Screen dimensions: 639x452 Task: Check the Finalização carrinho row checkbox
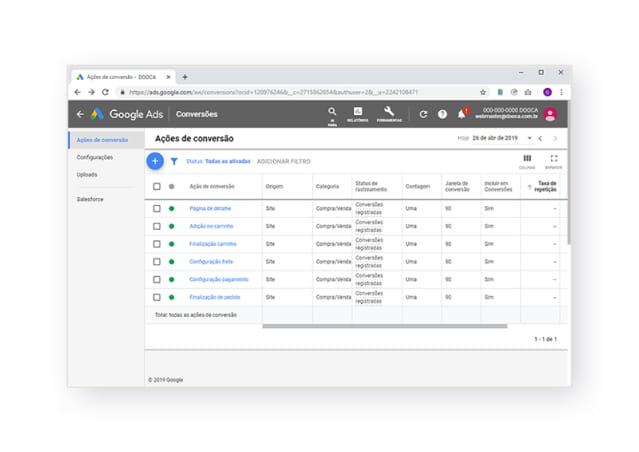(x=156, y=244)
